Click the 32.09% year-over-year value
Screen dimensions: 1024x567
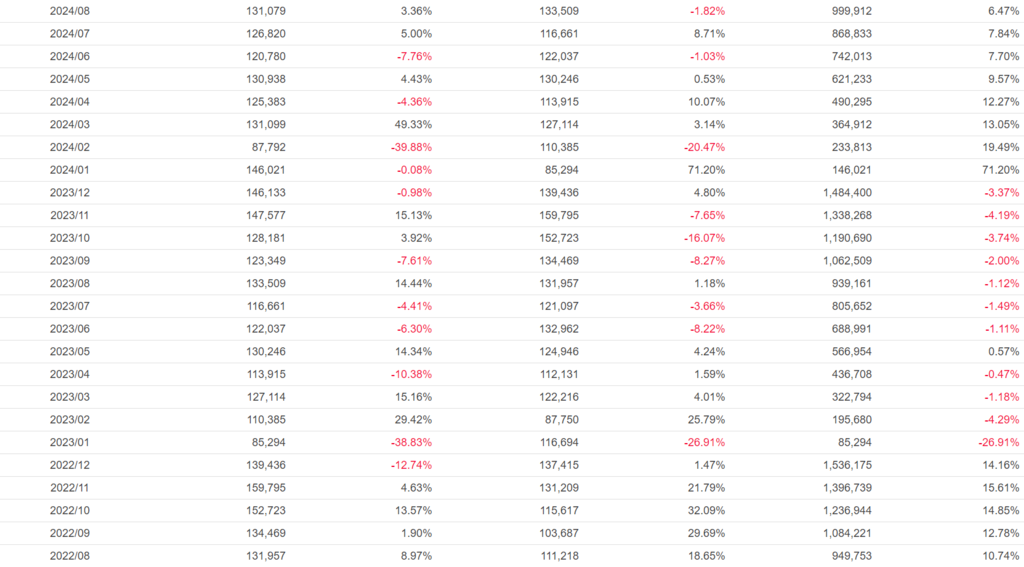coord(702,510)
